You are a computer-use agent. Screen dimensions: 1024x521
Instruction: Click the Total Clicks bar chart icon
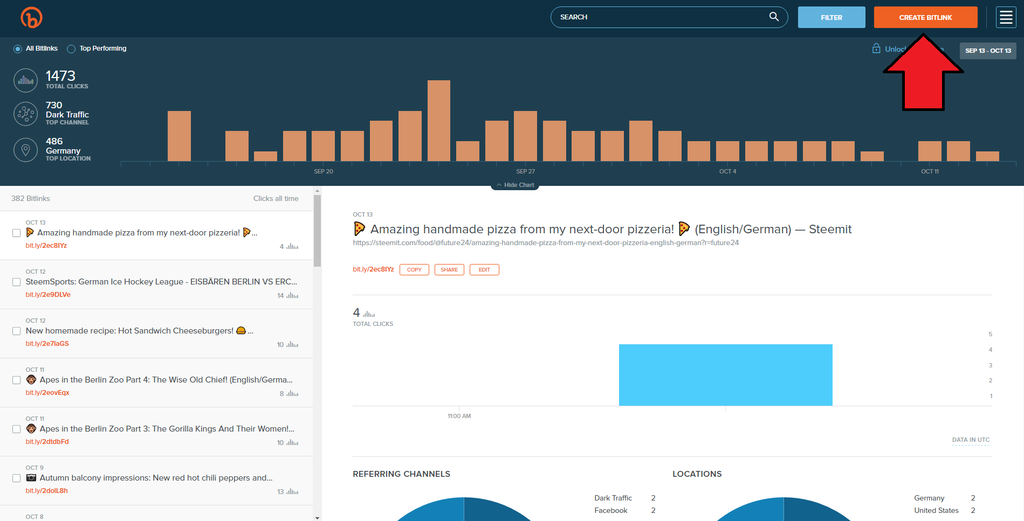tap(25, 80)
